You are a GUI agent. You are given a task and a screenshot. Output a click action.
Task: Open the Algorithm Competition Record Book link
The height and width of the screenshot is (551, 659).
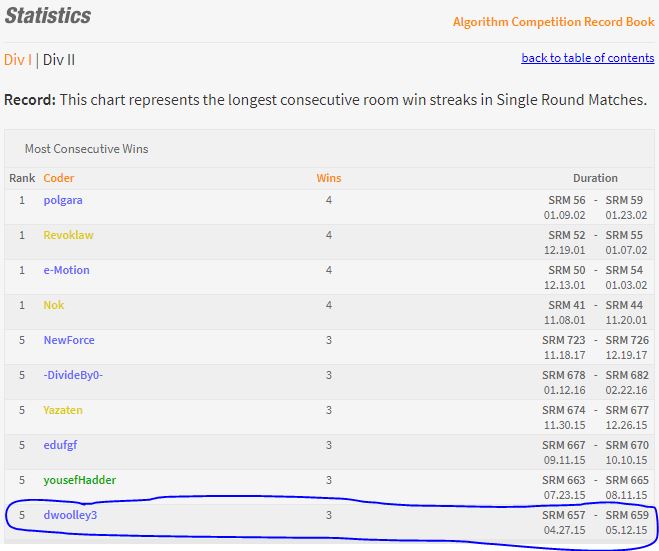pos(553,22)
